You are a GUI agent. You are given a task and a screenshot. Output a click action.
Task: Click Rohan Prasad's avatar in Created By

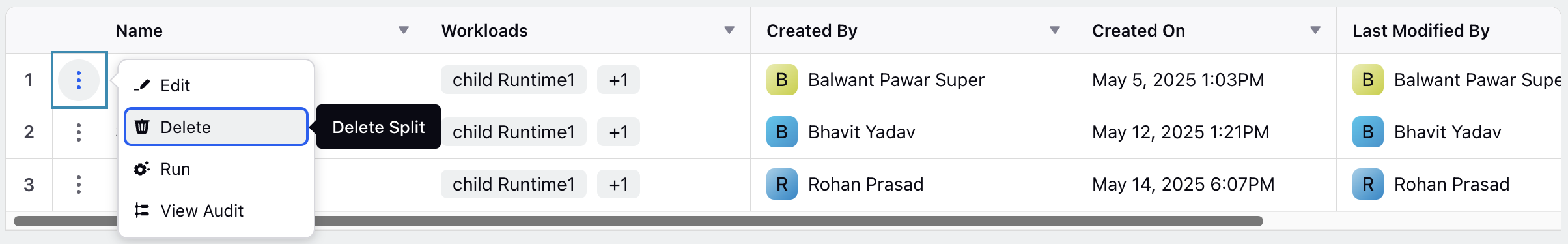(x=782, y=185)
